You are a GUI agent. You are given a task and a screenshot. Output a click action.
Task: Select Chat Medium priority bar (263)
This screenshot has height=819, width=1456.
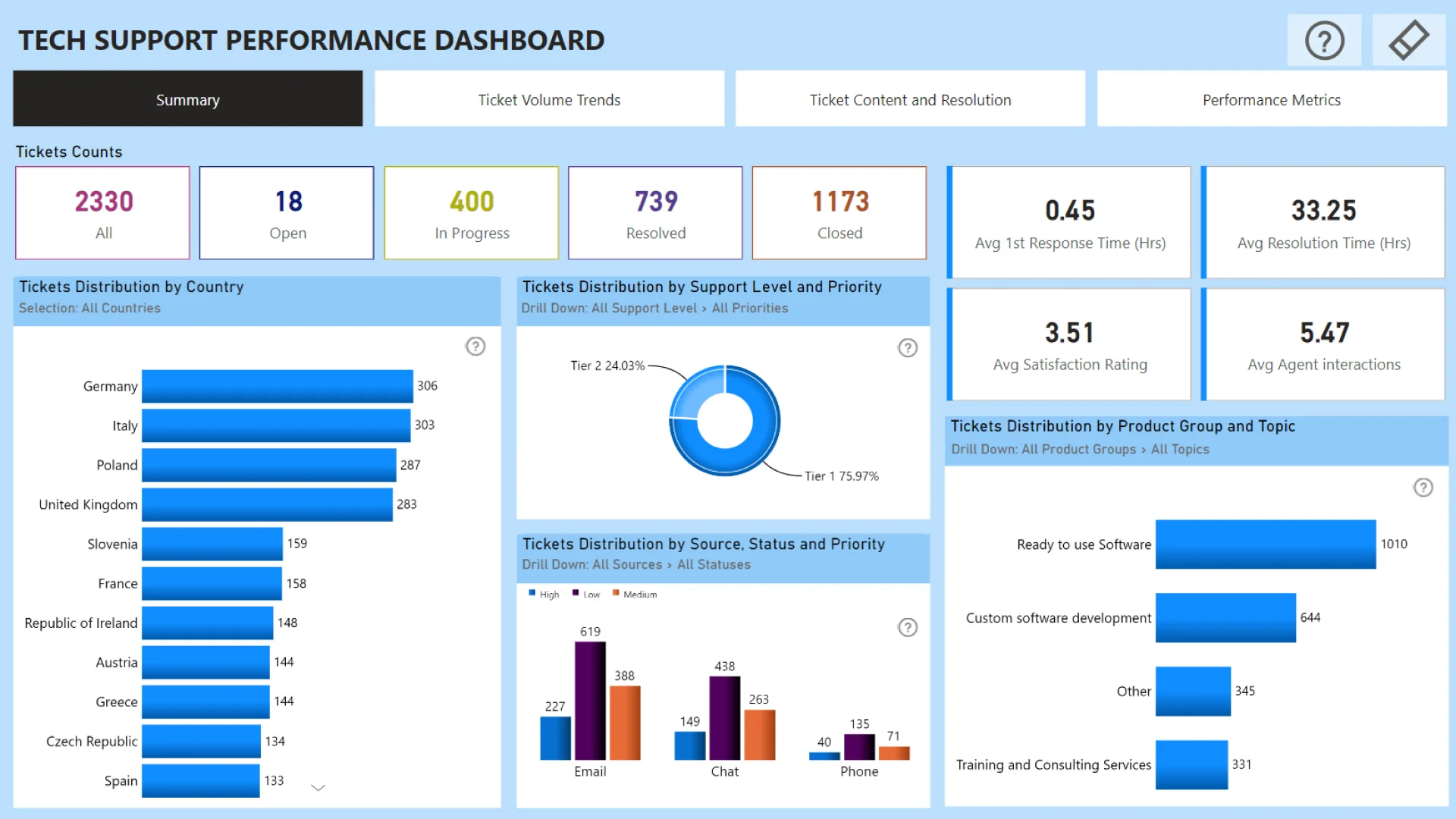pyautogui.click(x=760, y=735)
